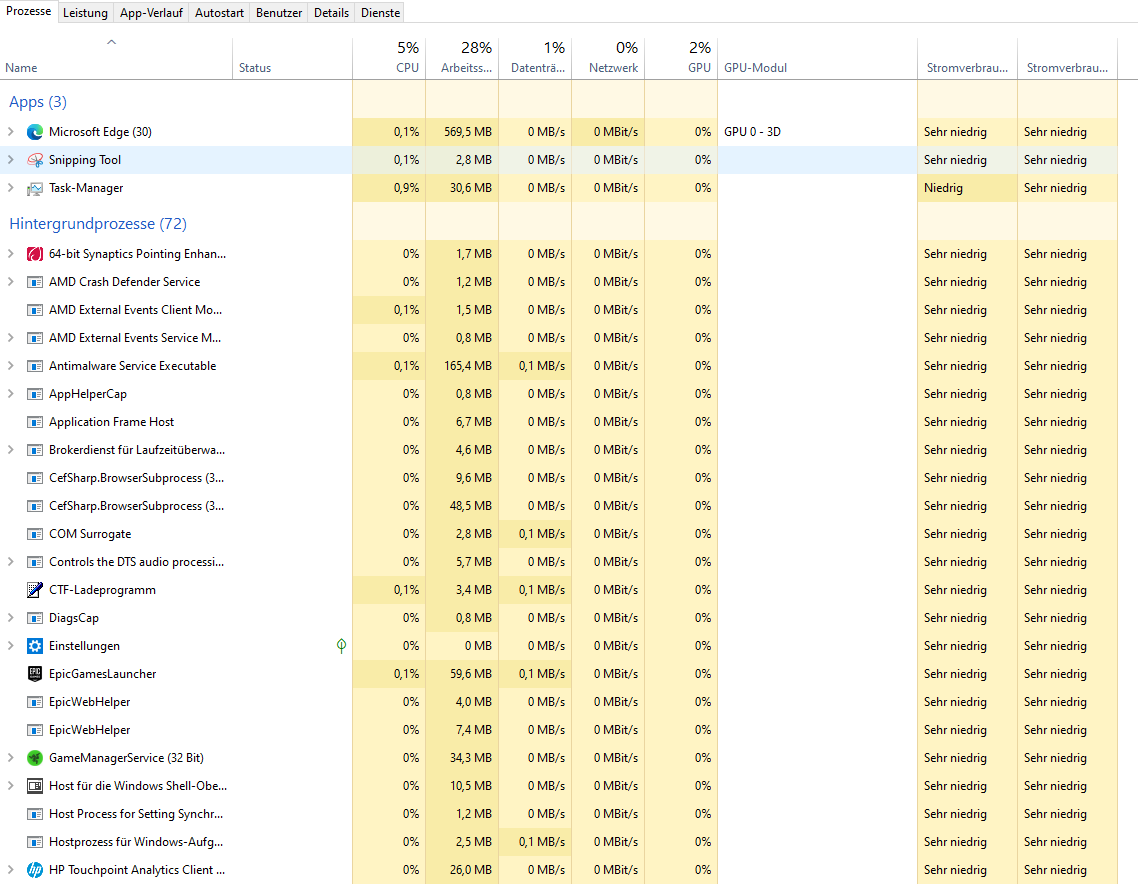Image resolution: width=1138 pixels, height=884 pixels.
Task: Click the Task-Manager process icon
Action: 35,188
